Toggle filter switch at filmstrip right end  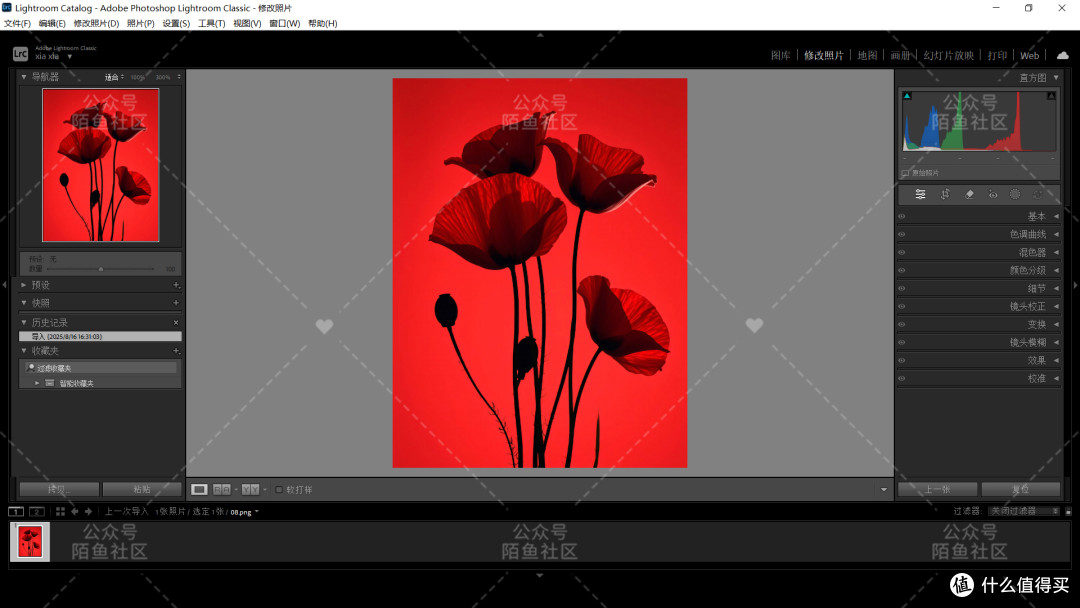pyautogui.click(x=1068, y=512)
